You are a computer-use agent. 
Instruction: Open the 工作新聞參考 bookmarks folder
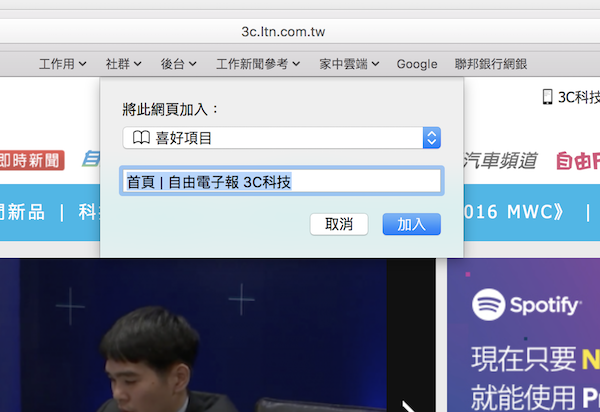click(x=258, y=64)
